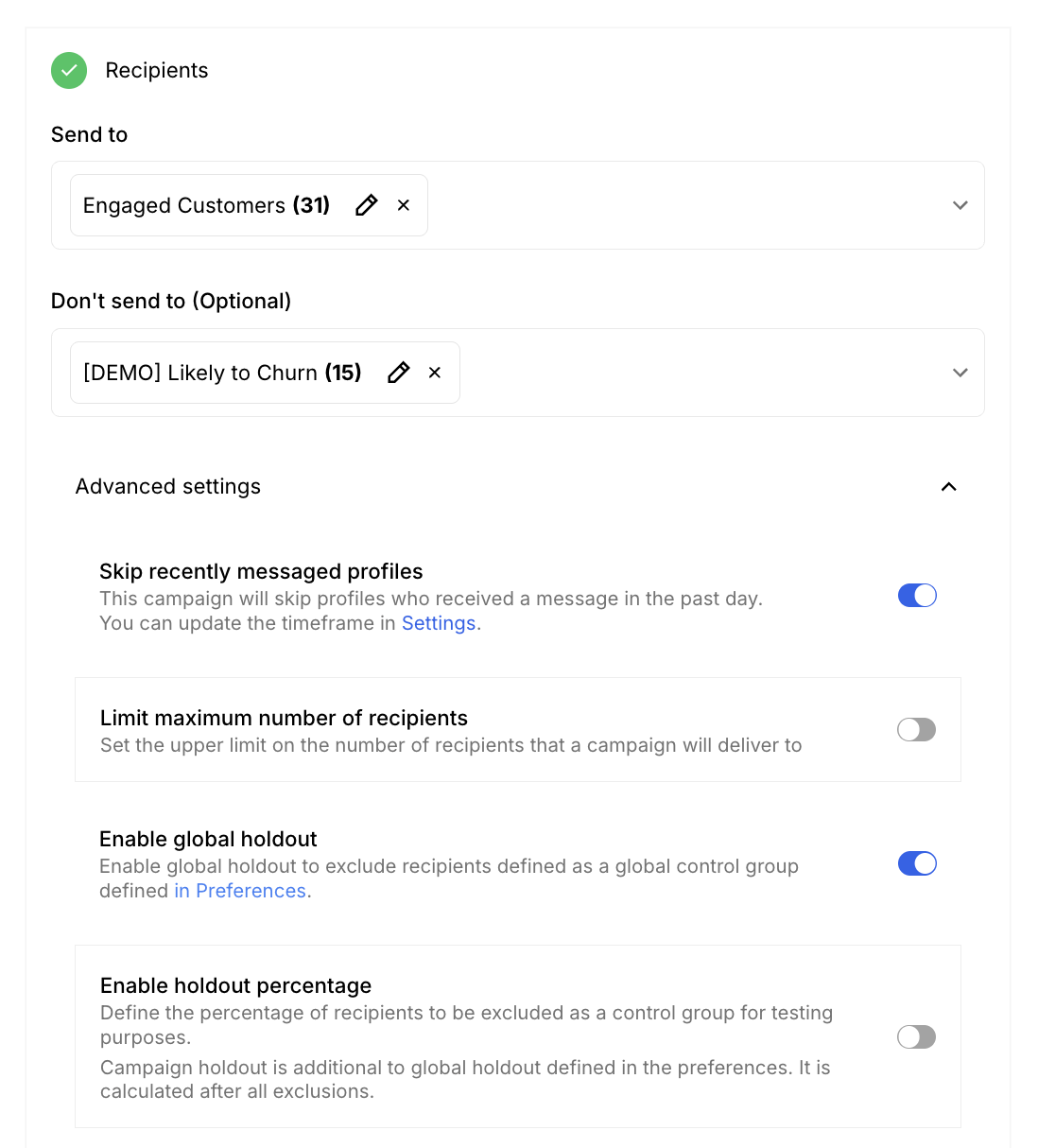Image resolution: width=1038 pixels, height=1148 pixels.
Task: Enable Limit maximum number of recipients
Action: point(917,730)
